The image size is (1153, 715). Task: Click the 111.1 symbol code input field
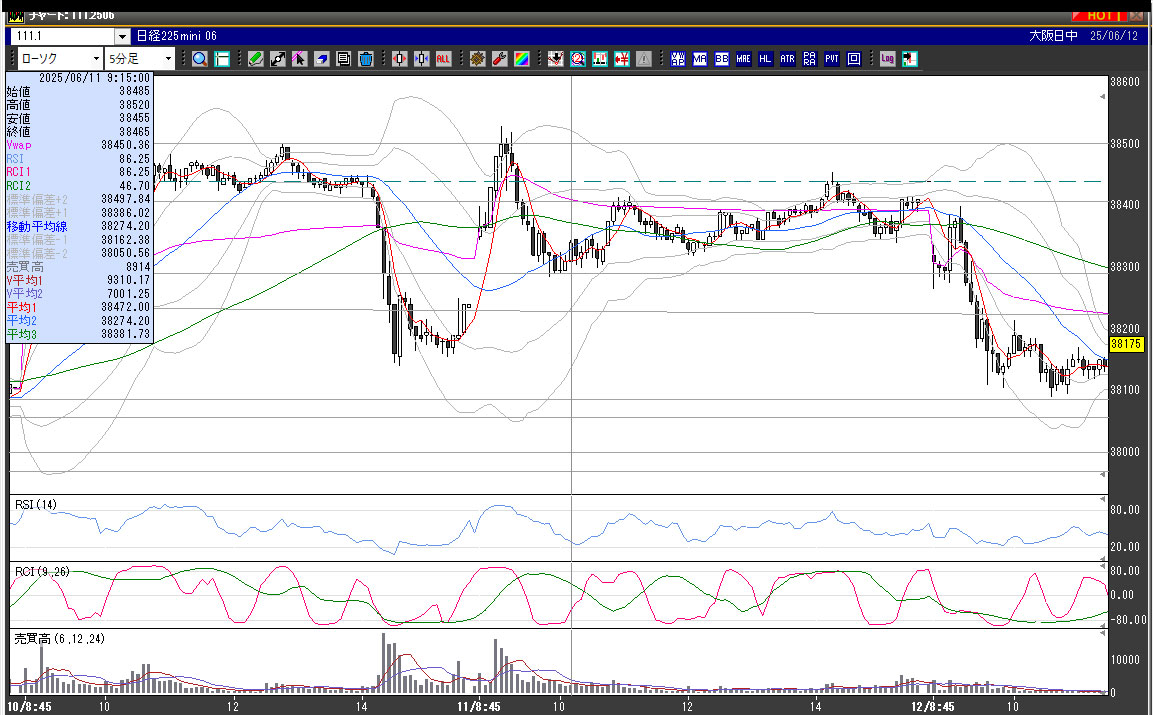tap(63, 36)
